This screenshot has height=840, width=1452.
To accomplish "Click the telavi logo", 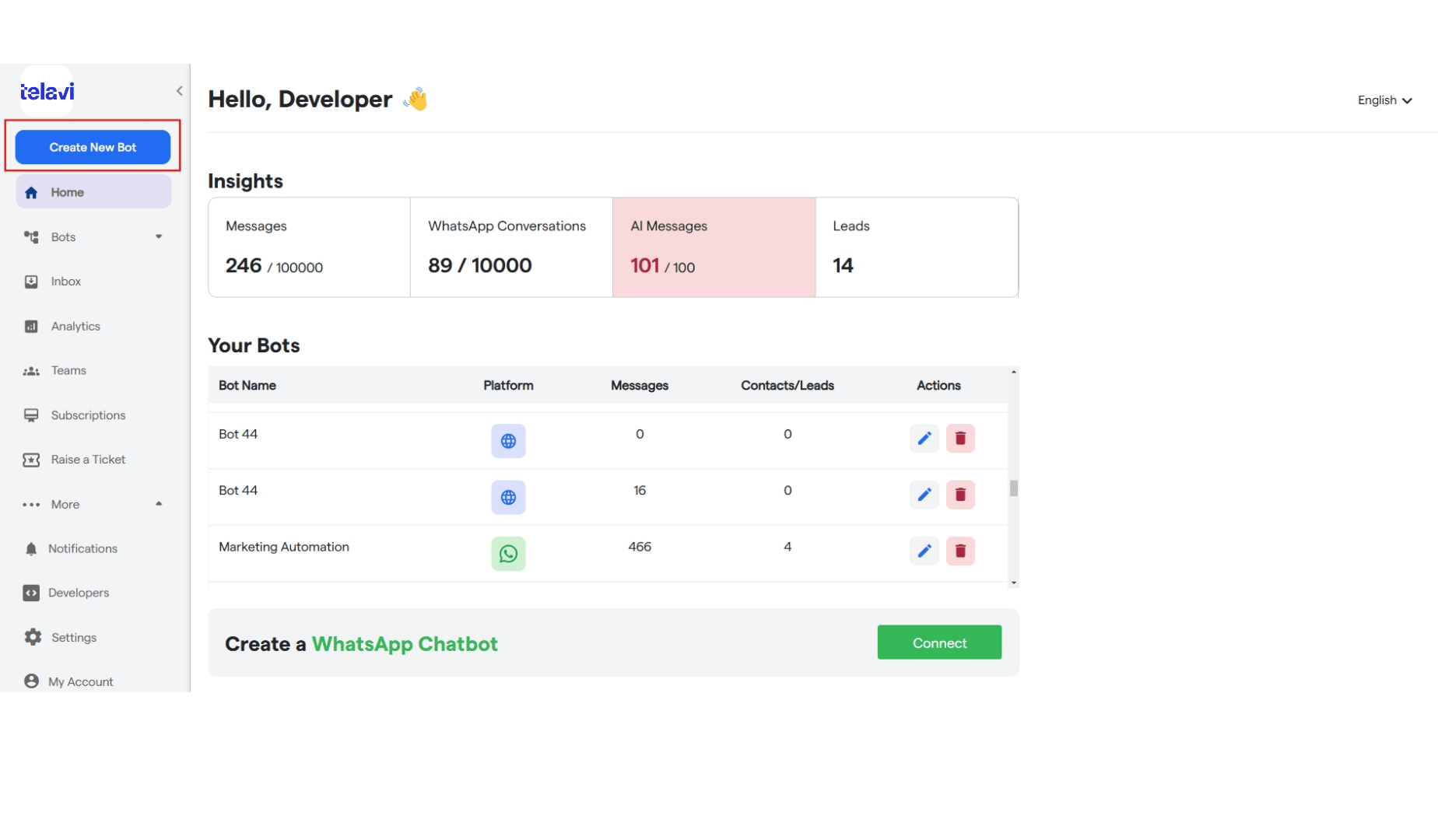I will click(47, 92).
